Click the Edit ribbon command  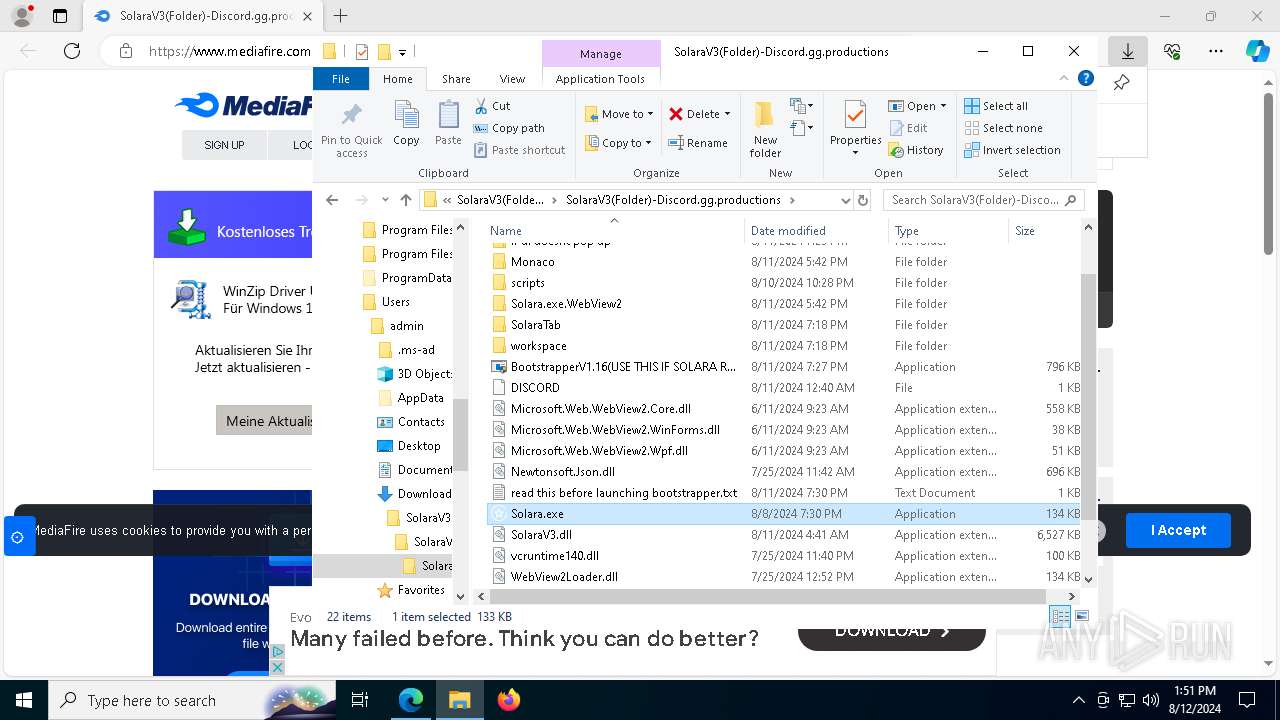tap(908, 128)
